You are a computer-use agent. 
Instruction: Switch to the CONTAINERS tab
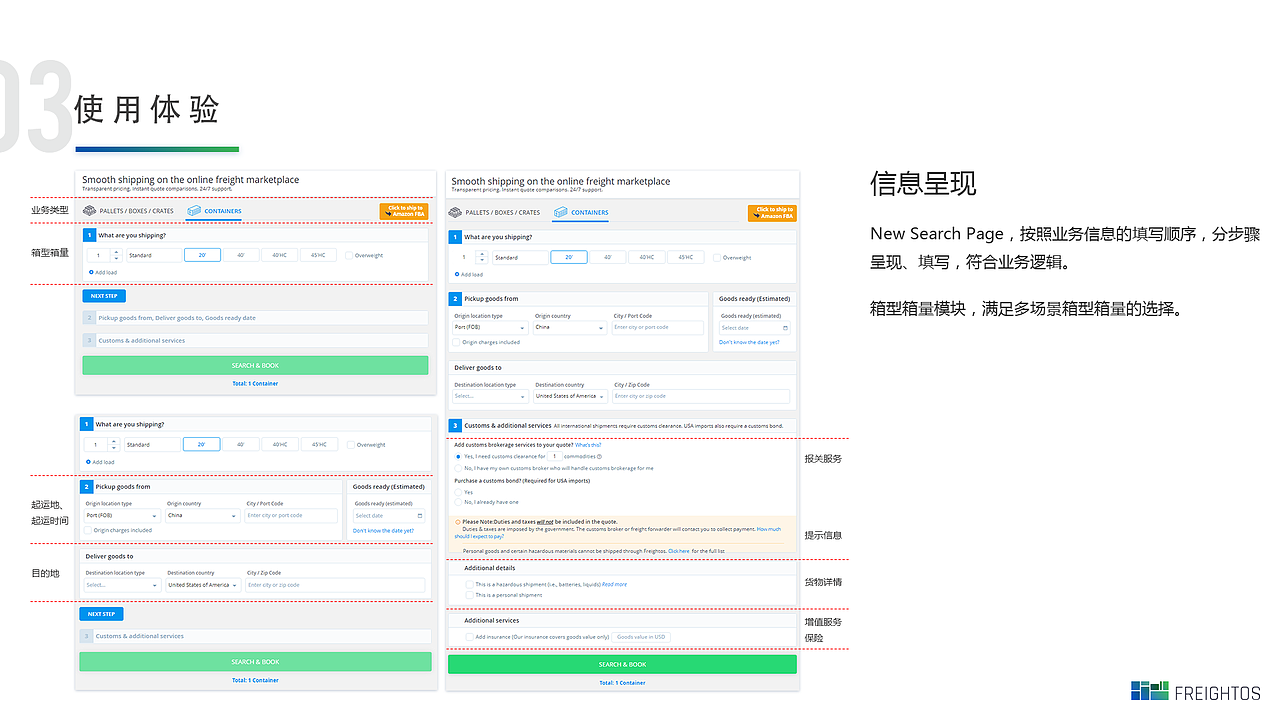(590, 212)
